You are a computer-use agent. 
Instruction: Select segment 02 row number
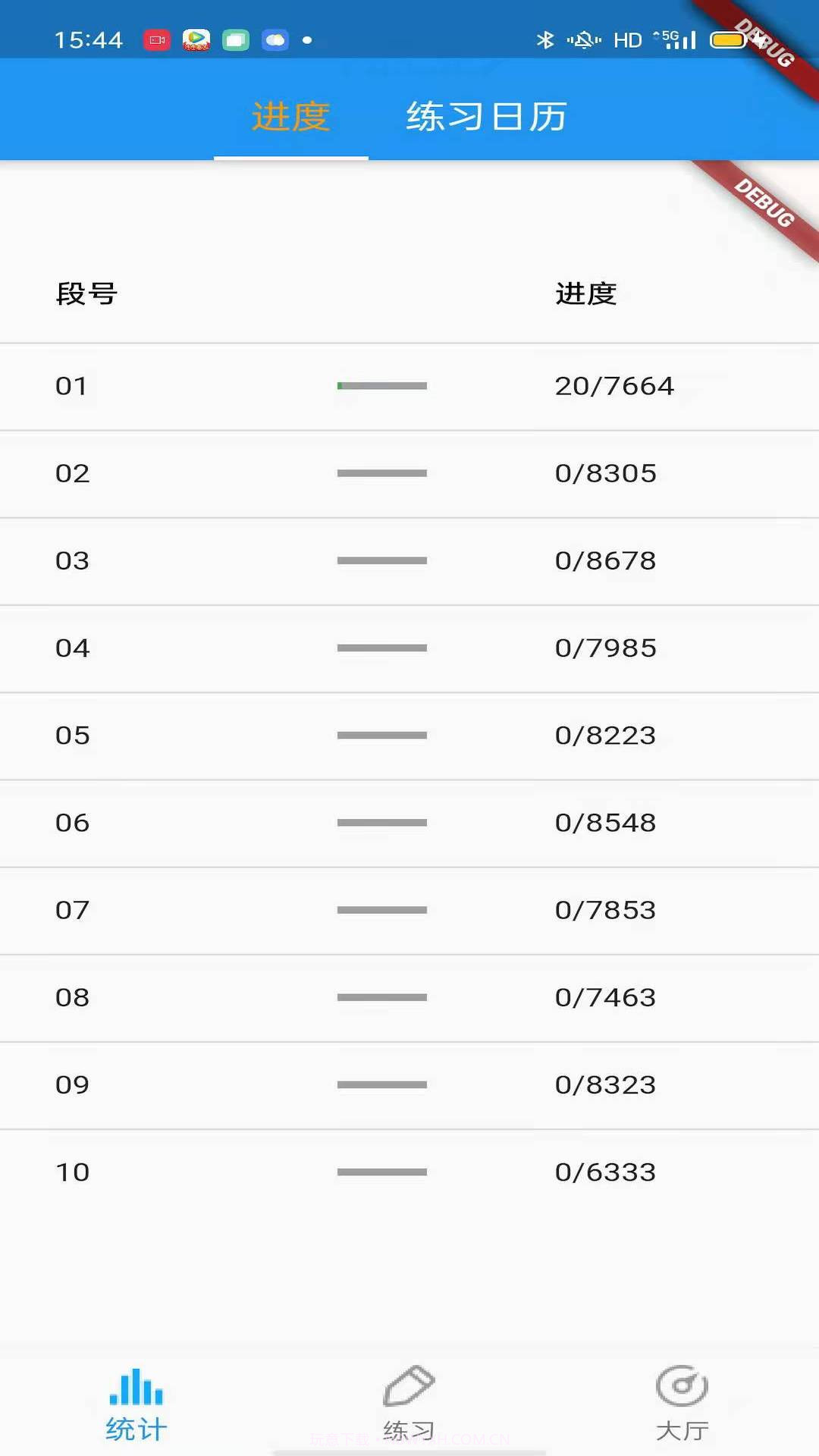click(73, 473)
